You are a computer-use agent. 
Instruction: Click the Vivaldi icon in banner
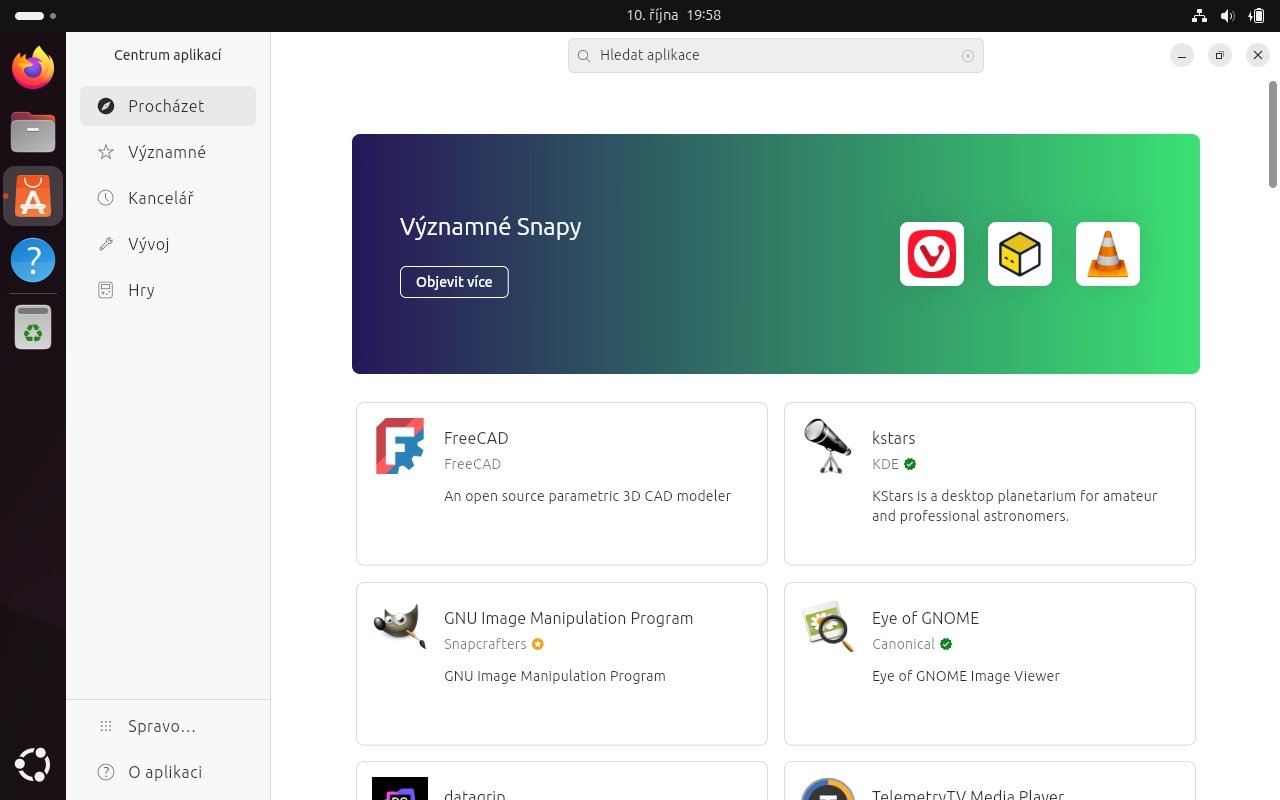[932, 254]
